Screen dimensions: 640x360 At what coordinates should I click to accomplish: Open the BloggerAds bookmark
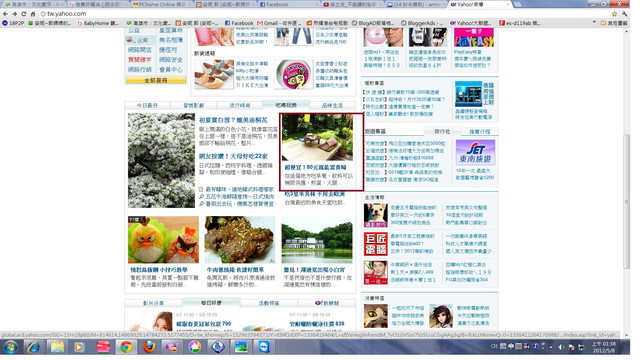pyautogui.click(x=422, y=23)
